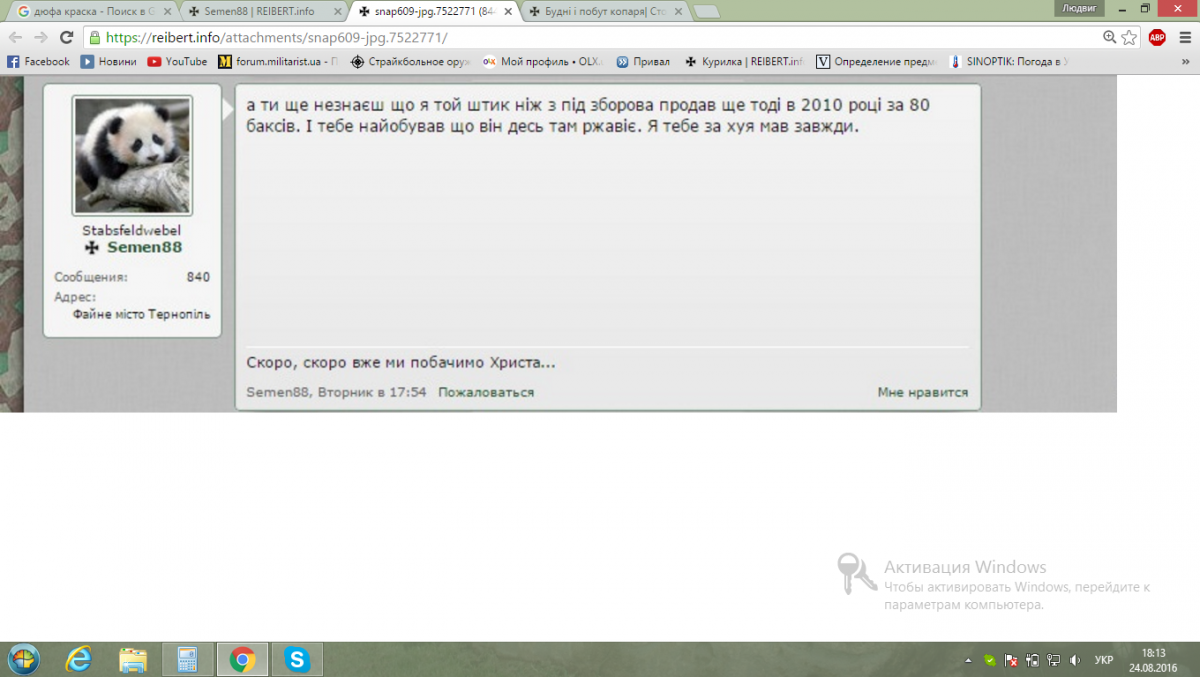The image size is (1200, 677).
Task: Open the Приват bookmark
Action: pos(643,61)
